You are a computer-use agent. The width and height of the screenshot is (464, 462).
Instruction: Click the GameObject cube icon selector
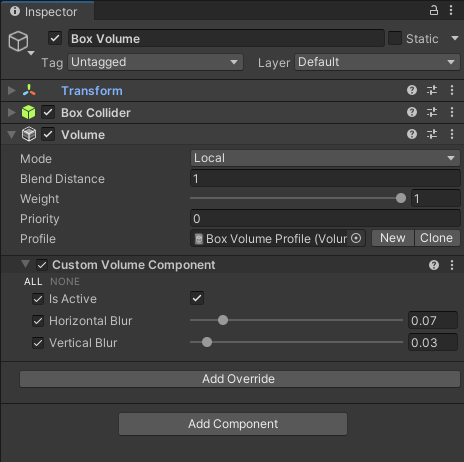click(x=21, y=43)
